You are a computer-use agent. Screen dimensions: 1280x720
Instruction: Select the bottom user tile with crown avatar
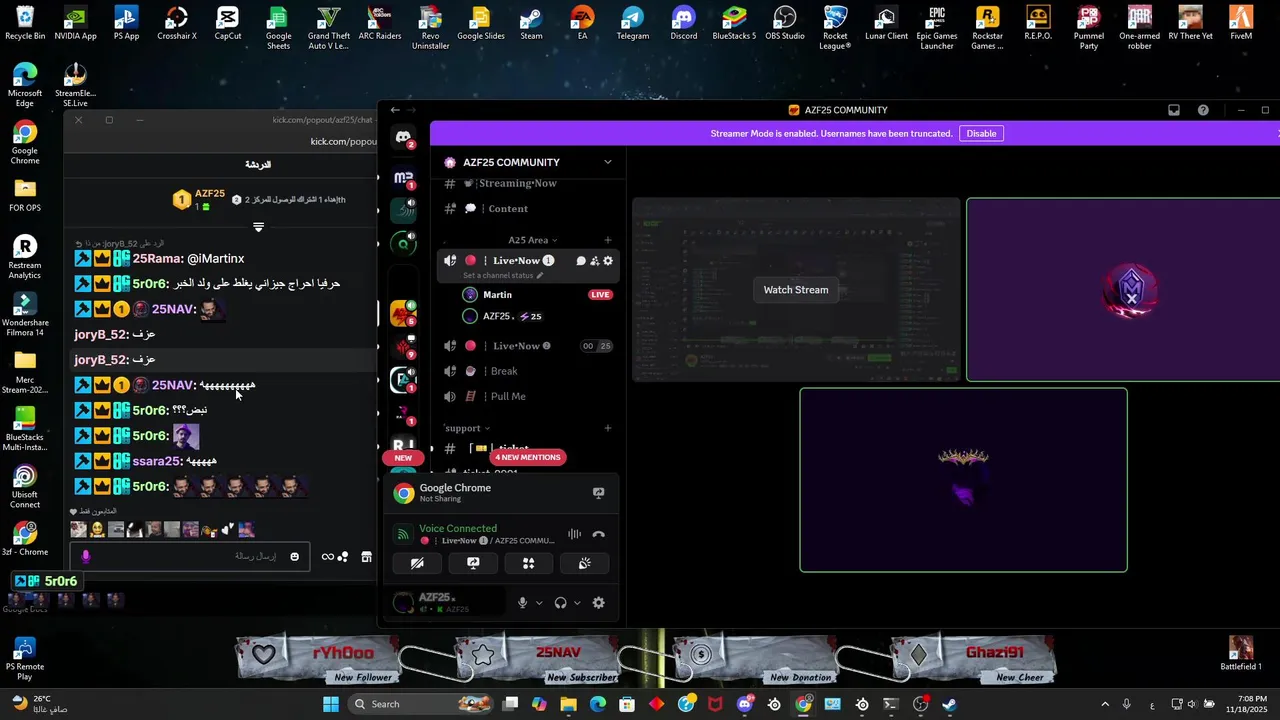pos(963,480)
